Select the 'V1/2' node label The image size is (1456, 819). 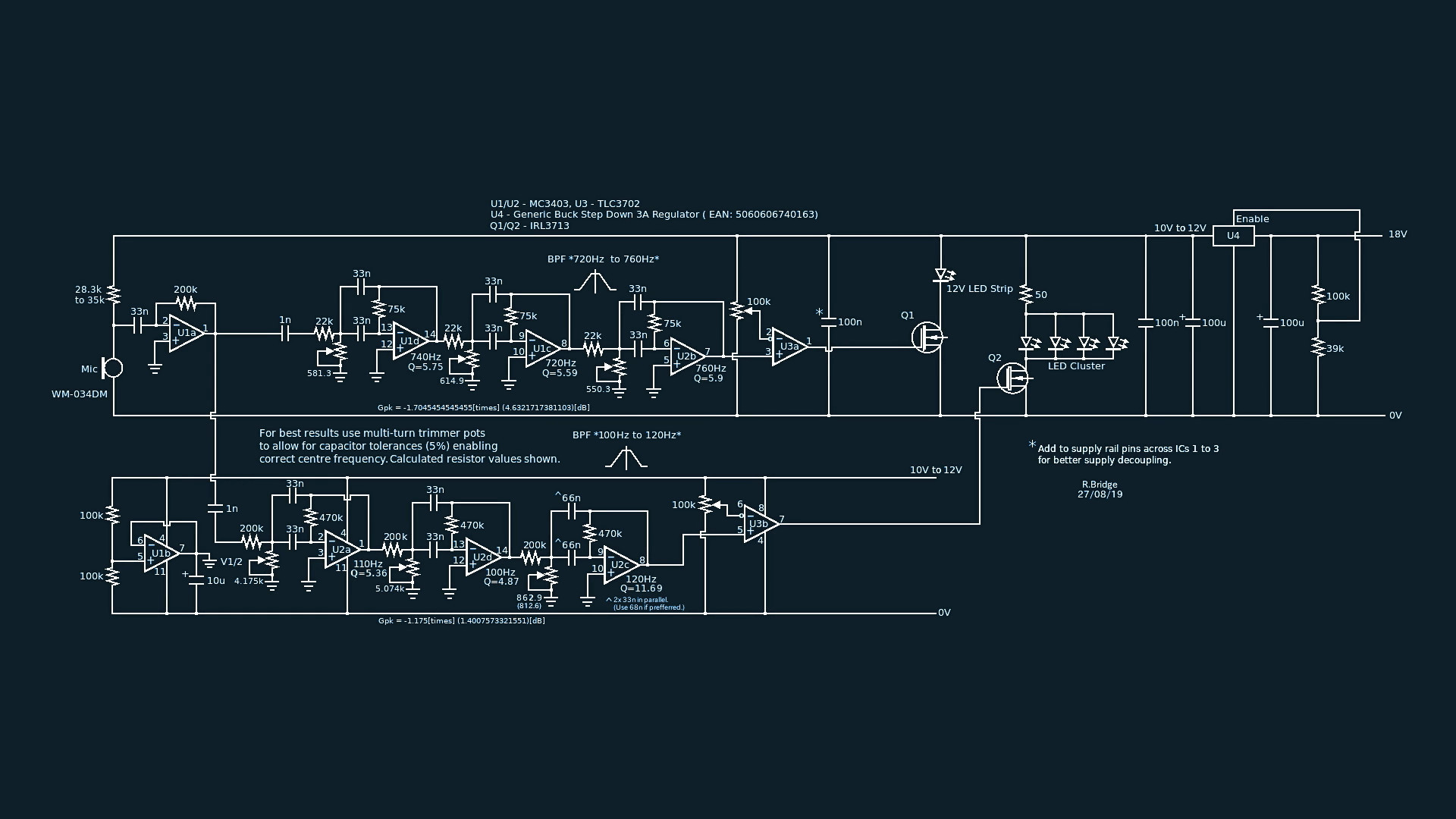pyautogui.click(x=231, y=562)
